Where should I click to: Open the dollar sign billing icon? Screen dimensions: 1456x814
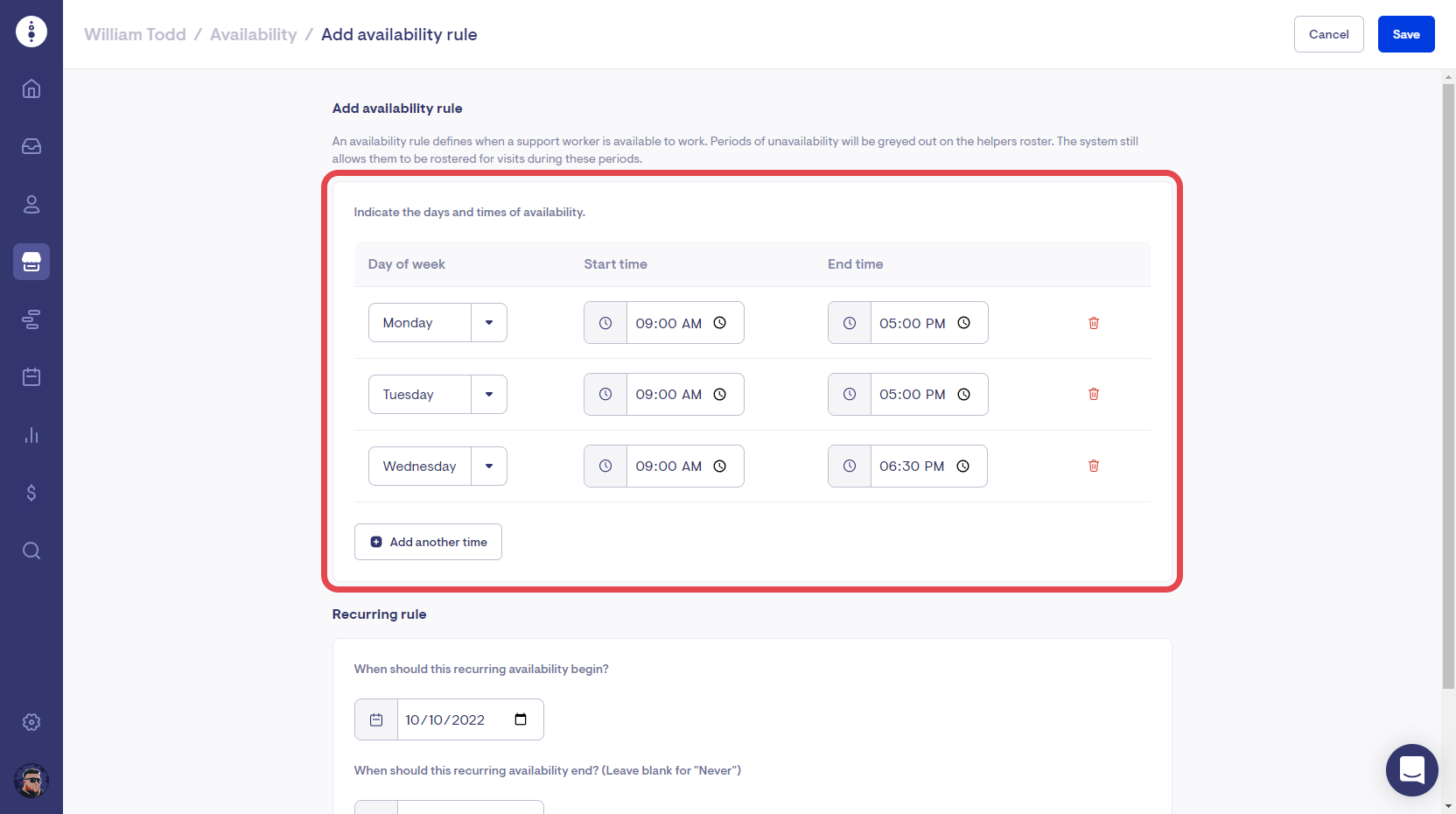pos(31,493)
